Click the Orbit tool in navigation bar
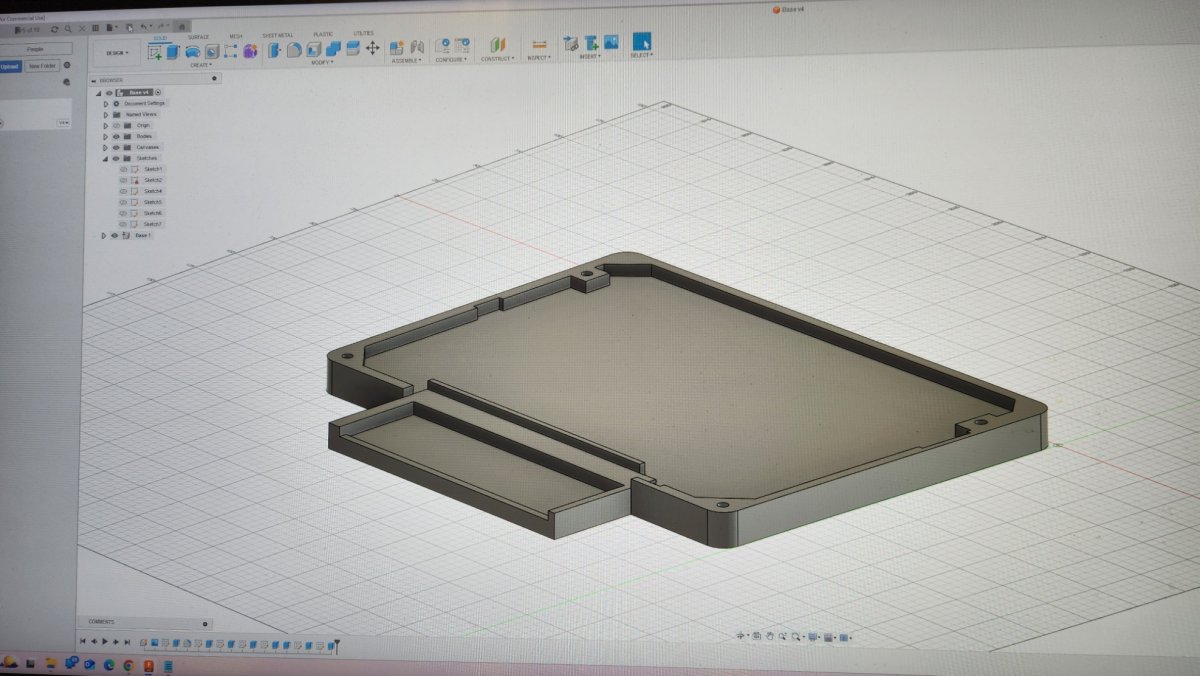Image resolution: width=1200 pixels, height=676 pixels. [x=742, y=636]
